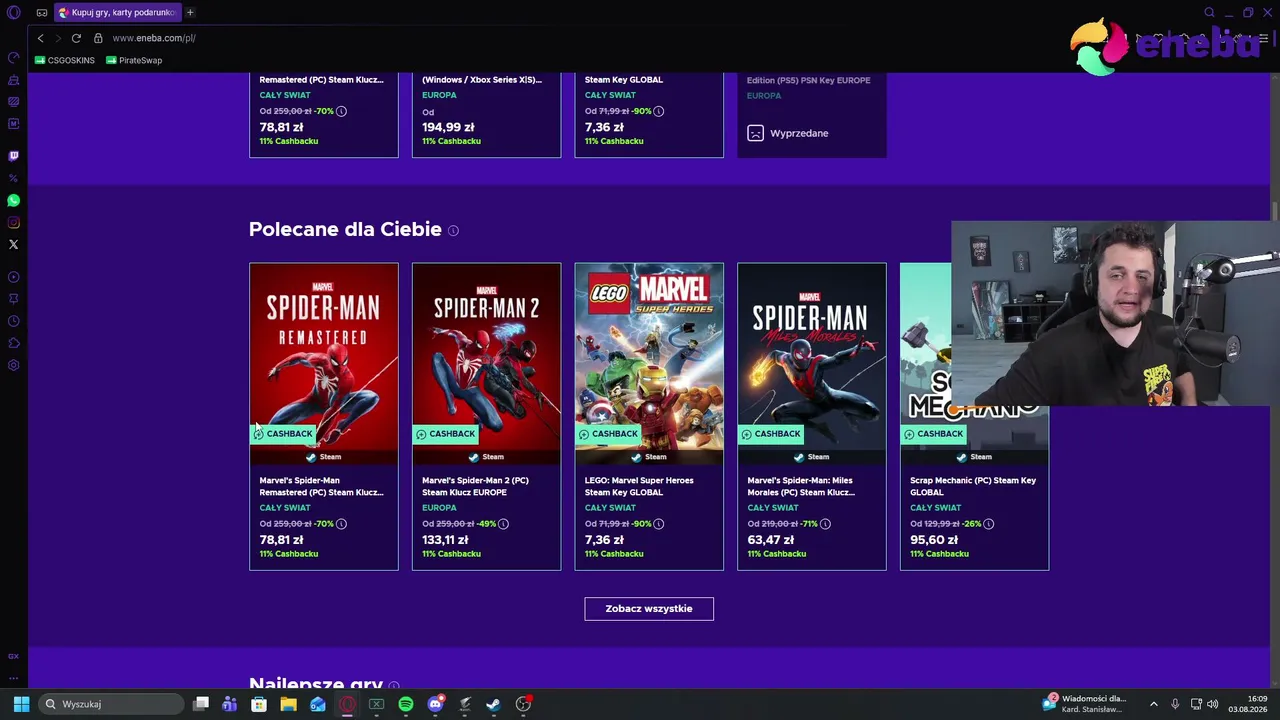Open Task View on the taskbar

[x=201, y=704]
